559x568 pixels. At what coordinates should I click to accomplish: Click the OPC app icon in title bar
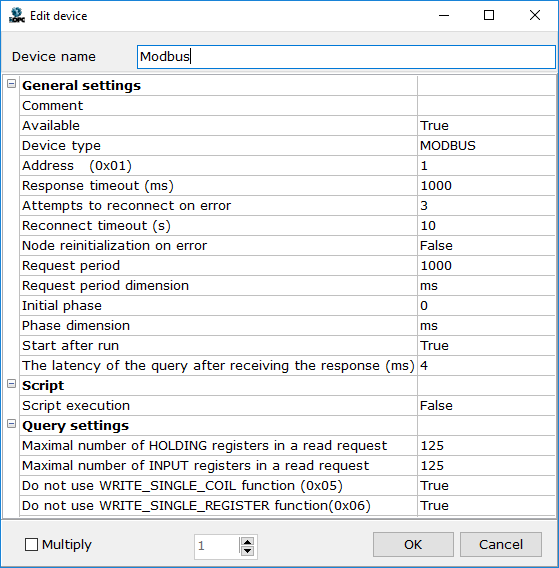tap(17, 15)
